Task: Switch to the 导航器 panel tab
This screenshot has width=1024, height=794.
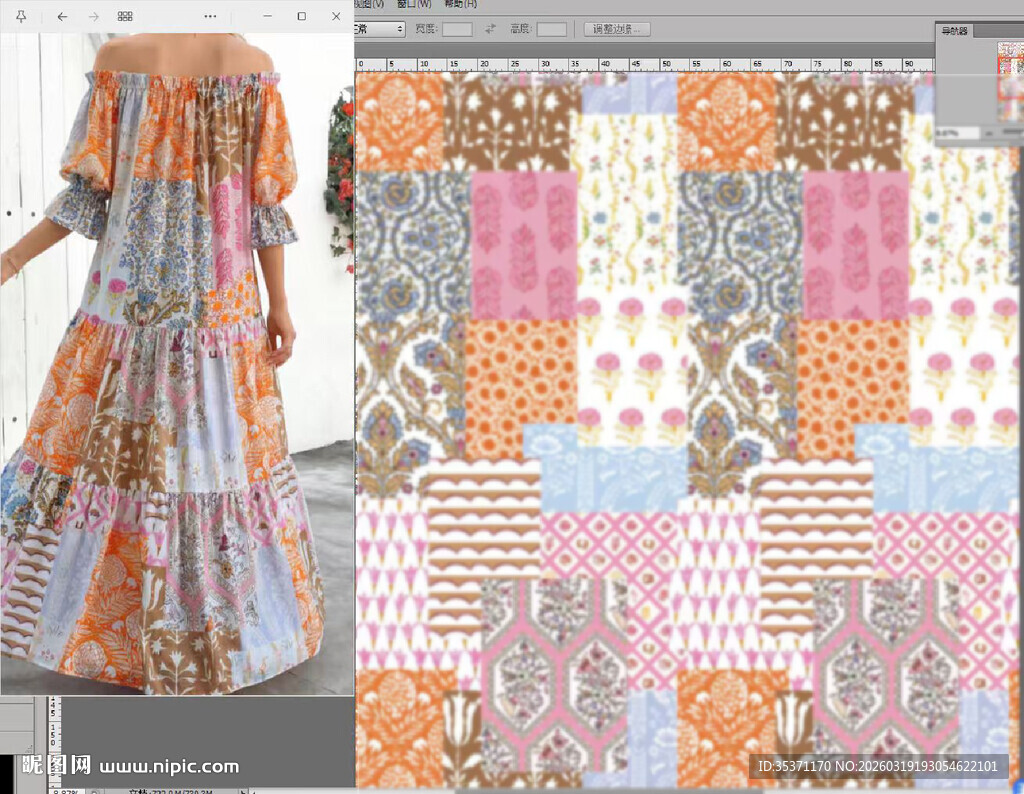Action: pos(953,31)
